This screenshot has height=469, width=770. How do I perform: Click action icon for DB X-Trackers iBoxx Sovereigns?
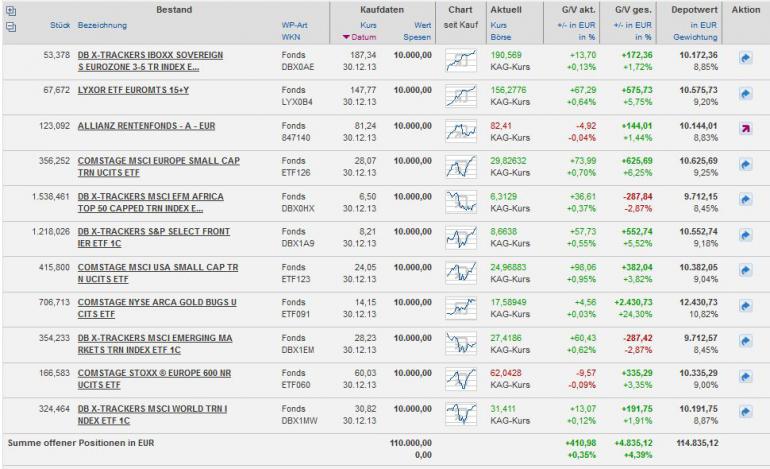(x=745, y=59)
